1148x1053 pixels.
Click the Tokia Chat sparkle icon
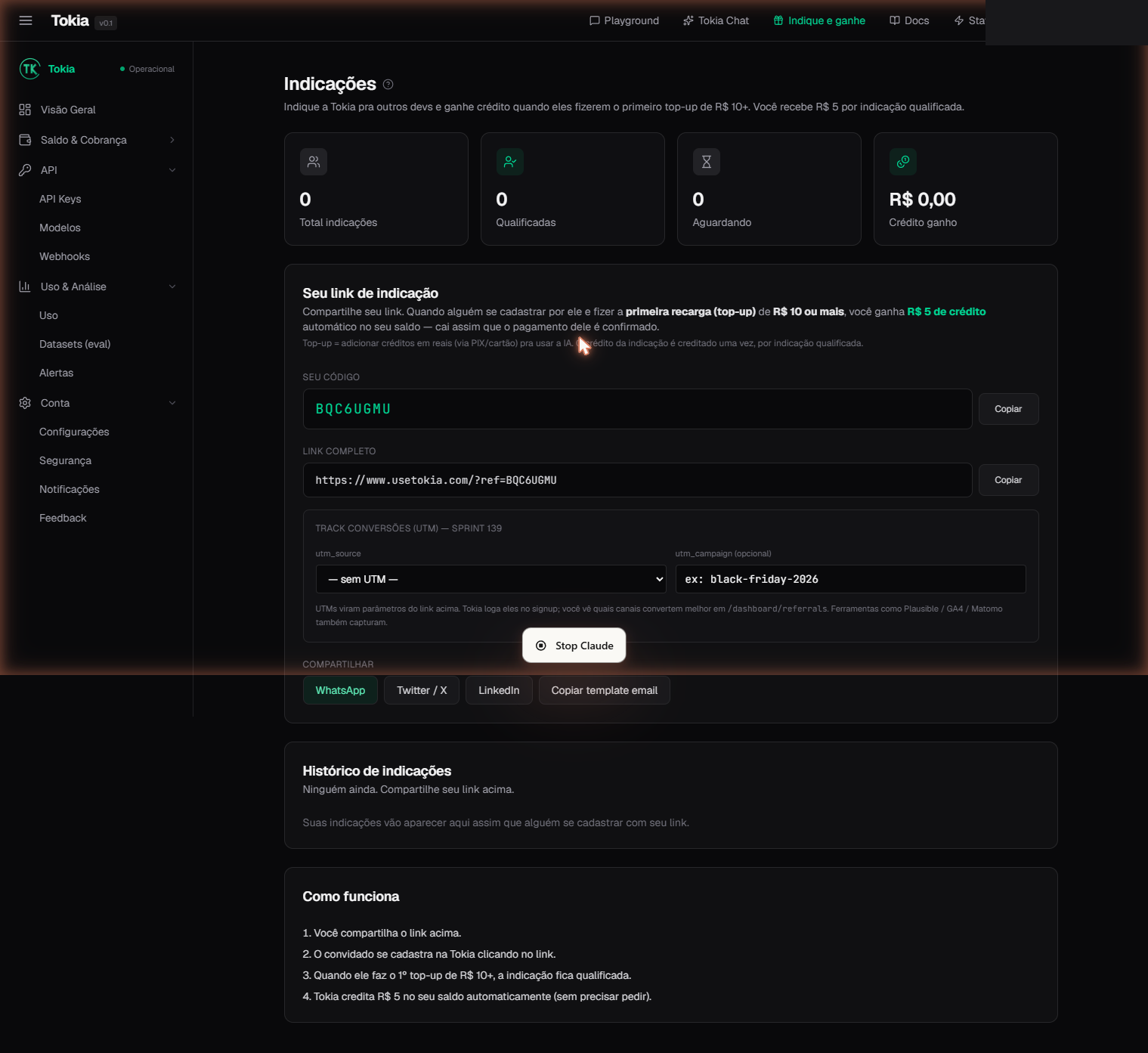[x=688, y=20]
